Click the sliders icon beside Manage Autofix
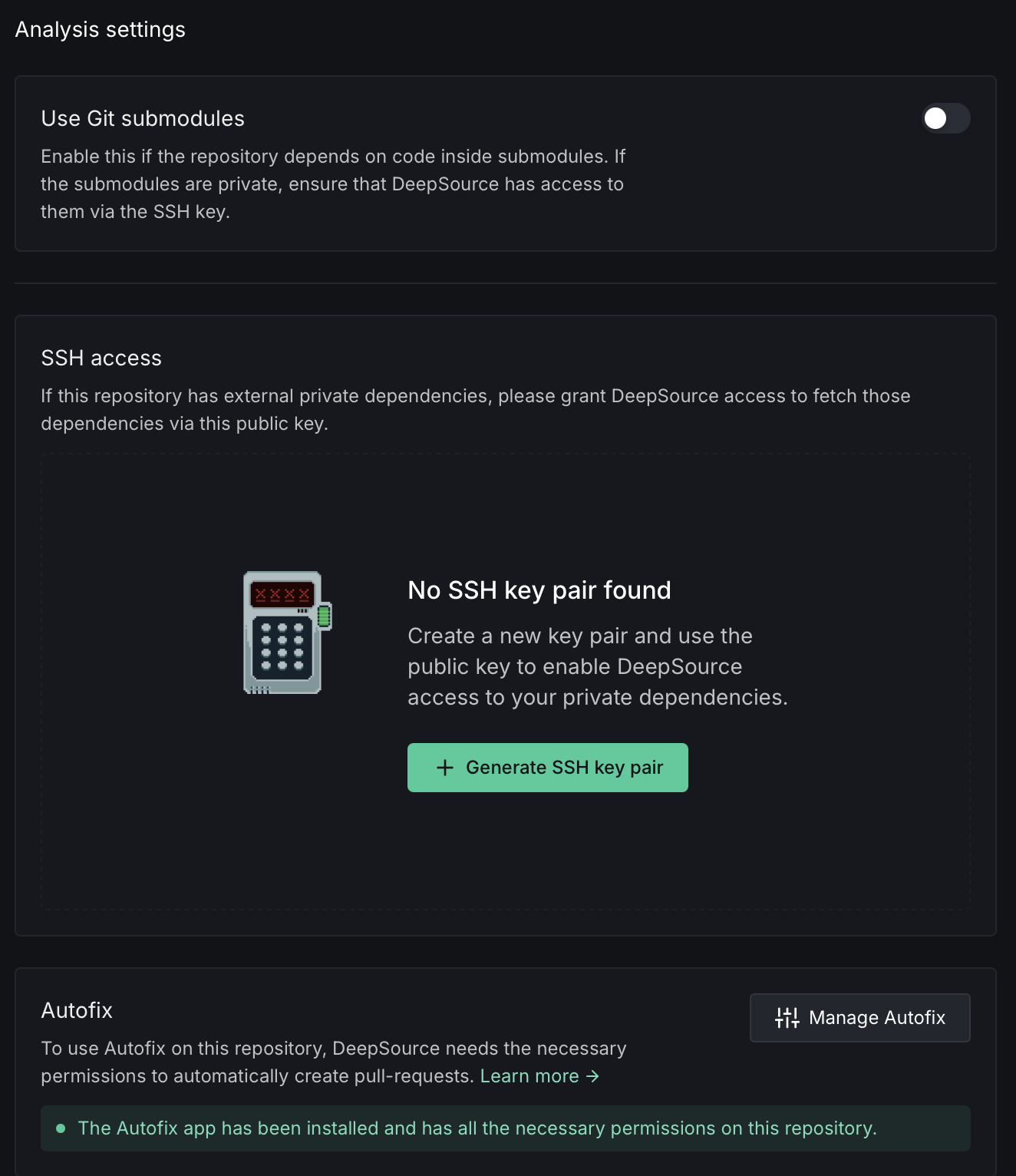Viewport: 1016px width, 1176px height. click(x=787, y=1018)
